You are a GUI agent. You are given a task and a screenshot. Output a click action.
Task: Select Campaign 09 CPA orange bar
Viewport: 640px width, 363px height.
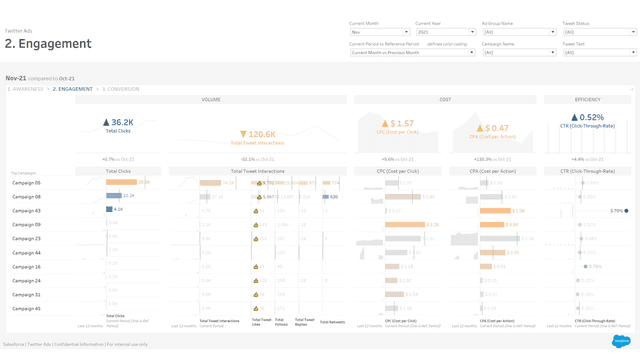(492, 225)
